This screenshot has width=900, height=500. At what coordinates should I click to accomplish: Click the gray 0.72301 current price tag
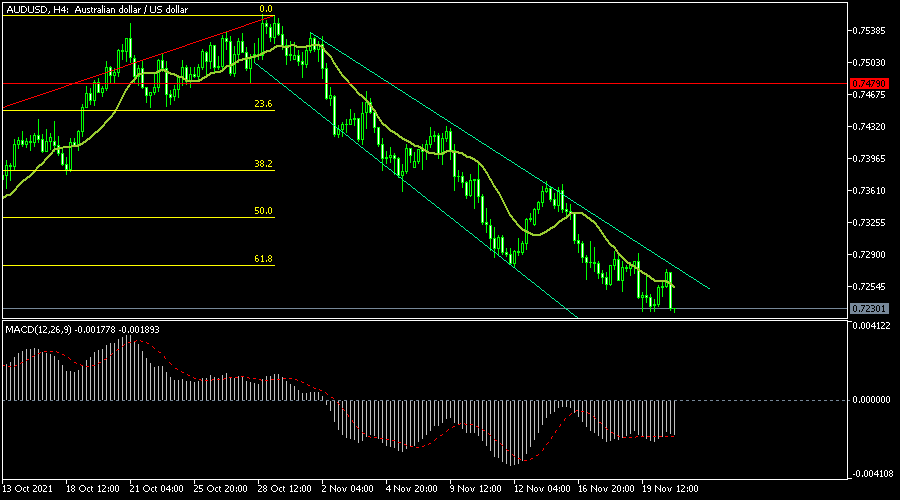tap(869, 309)
